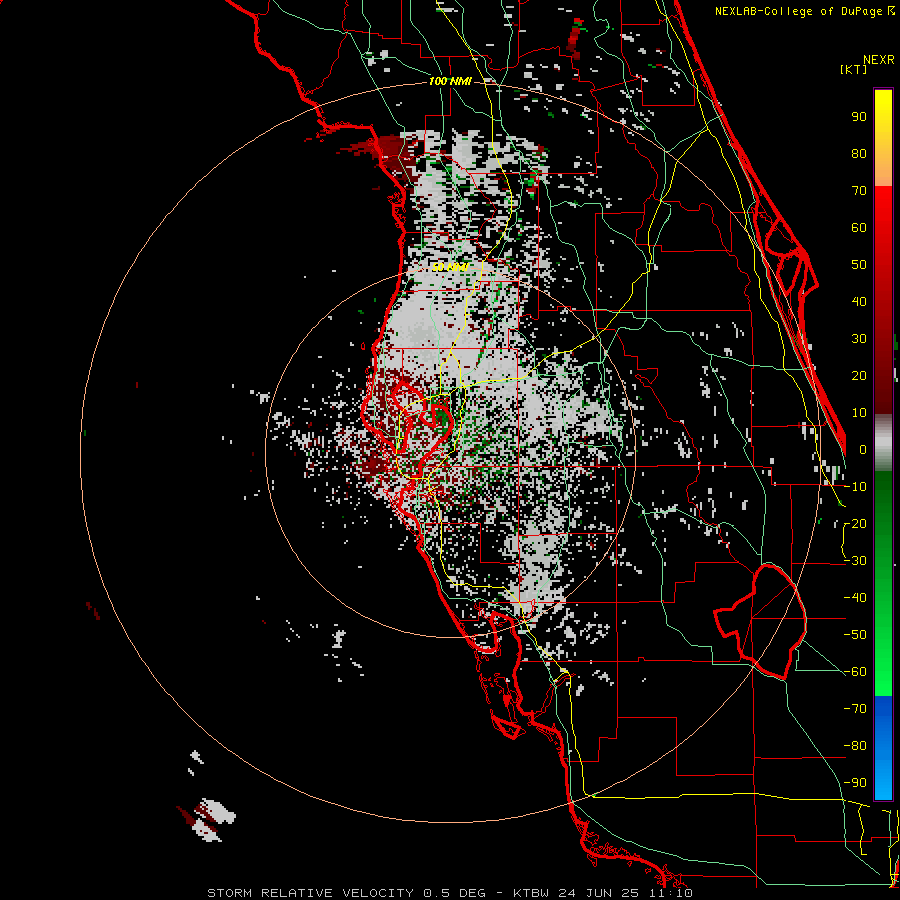The width and height of the screenshot is (900, 900).
Task: Select the [KT] units label
Action: click(853, 69)
